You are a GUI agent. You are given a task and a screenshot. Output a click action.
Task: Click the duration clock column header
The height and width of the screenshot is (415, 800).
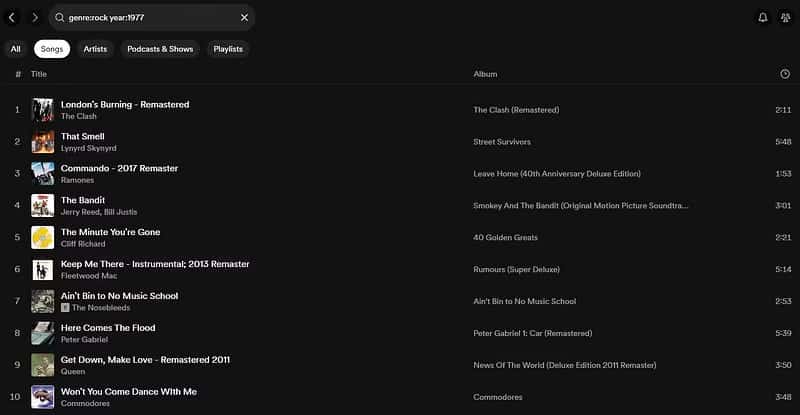pos(785,74)
